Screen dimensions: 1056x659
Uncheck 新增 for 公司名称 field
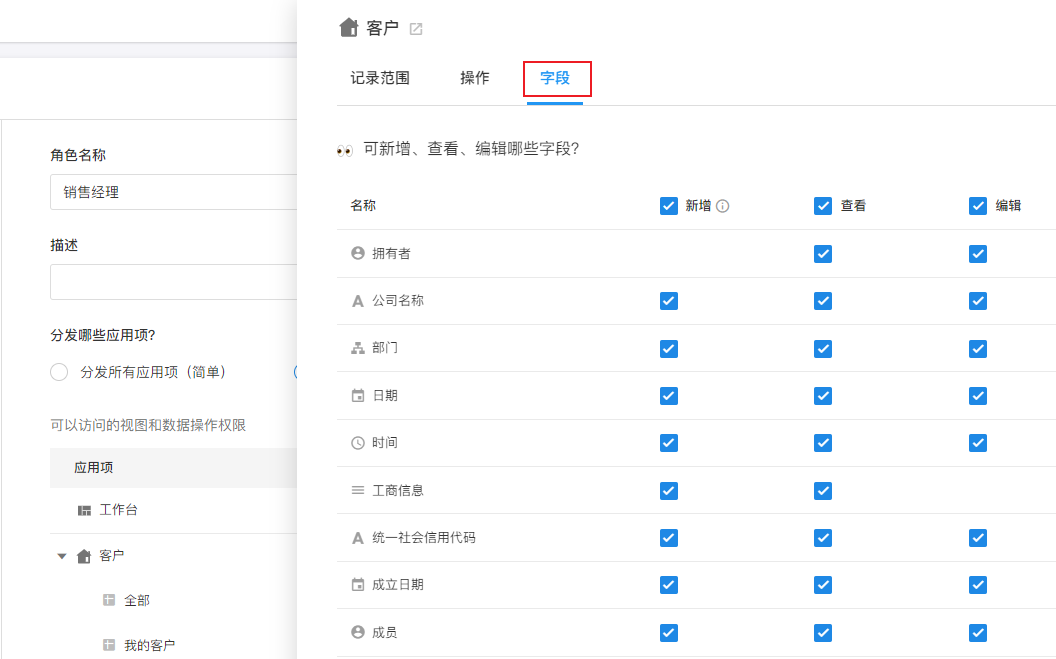(x=669, y=301)
